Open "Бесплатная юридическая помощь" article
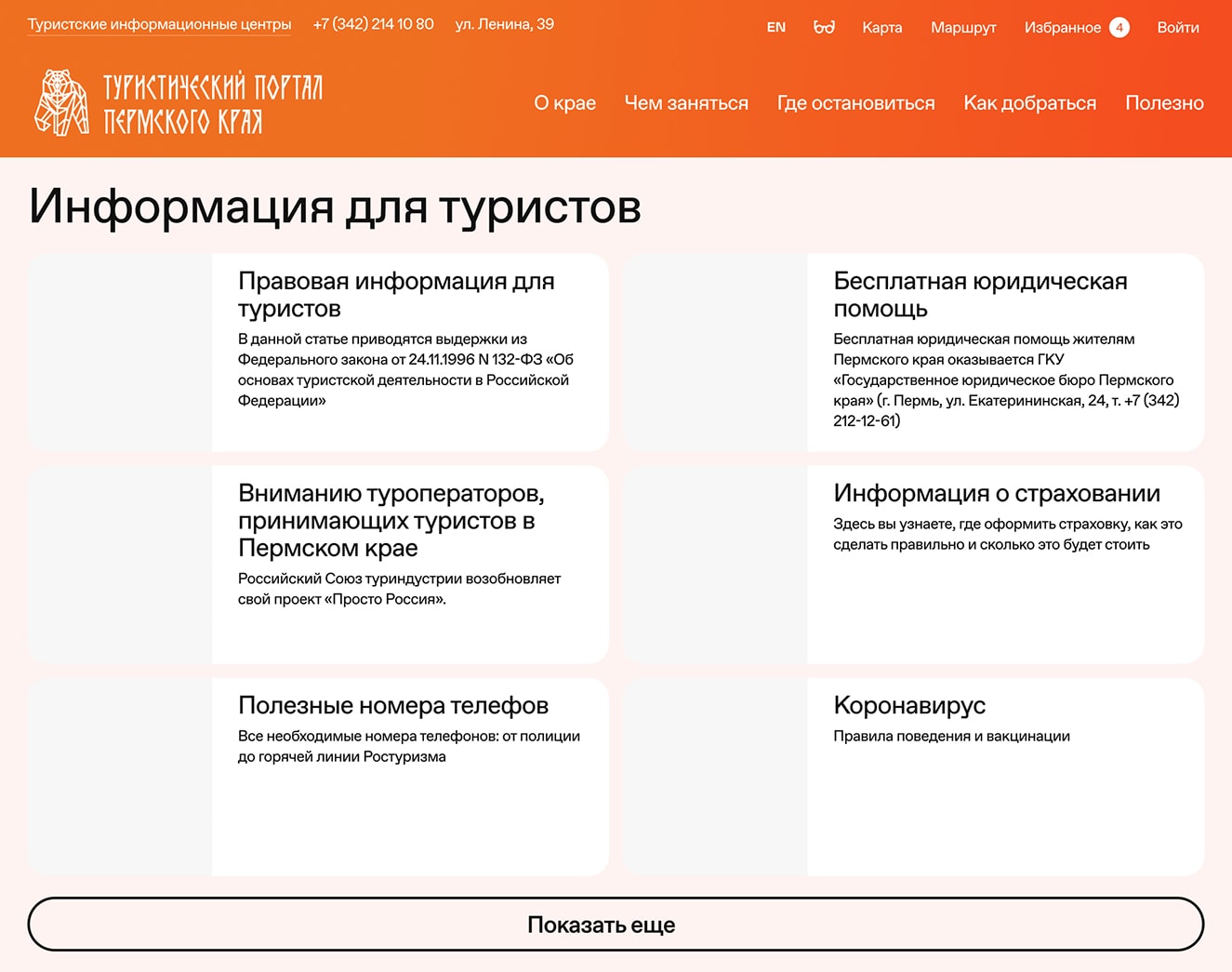The image size is (1232, 972). pos(979,294)
